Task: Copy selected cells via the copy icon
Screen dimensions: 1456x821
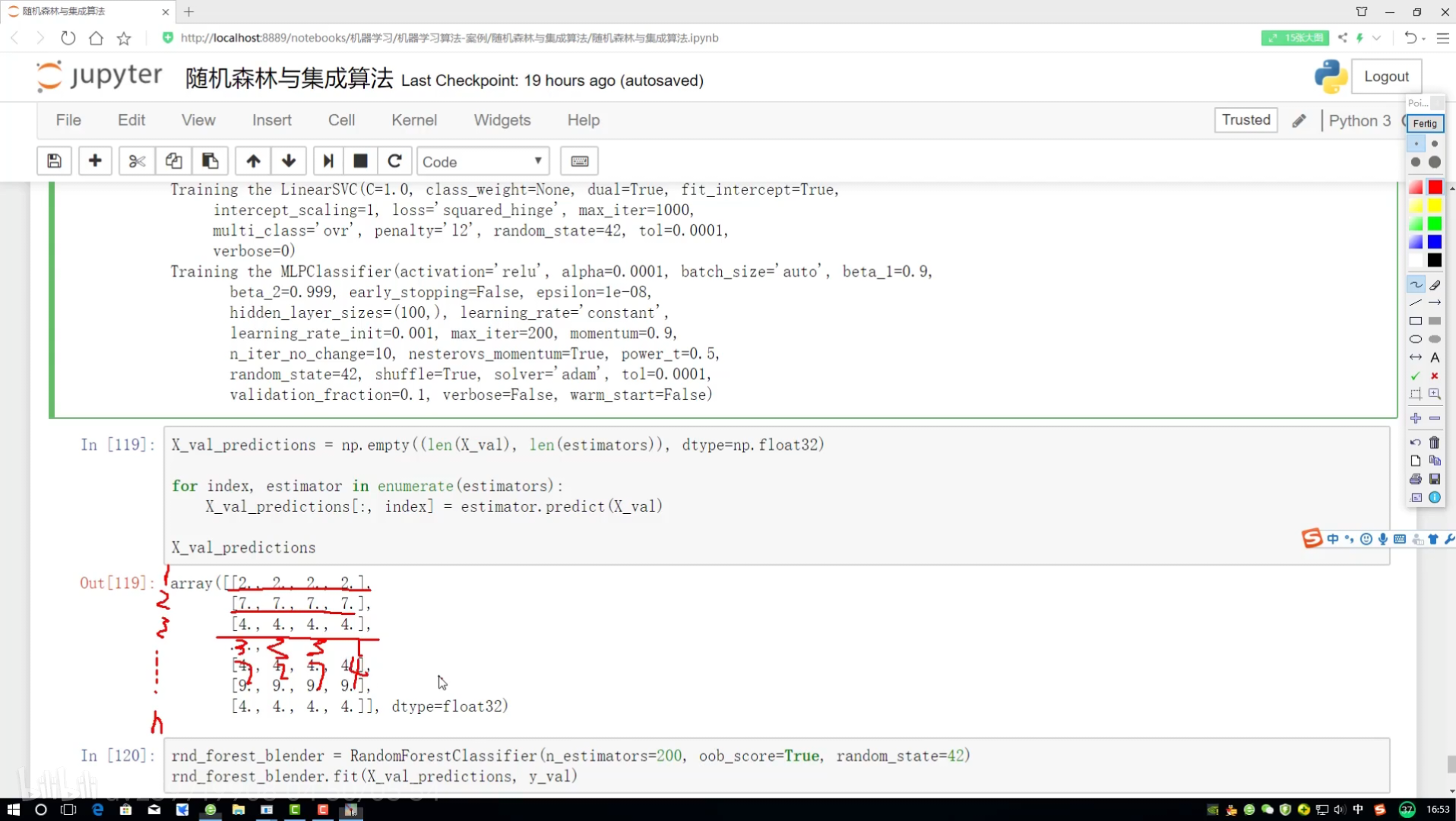Action: coord(173,161)
